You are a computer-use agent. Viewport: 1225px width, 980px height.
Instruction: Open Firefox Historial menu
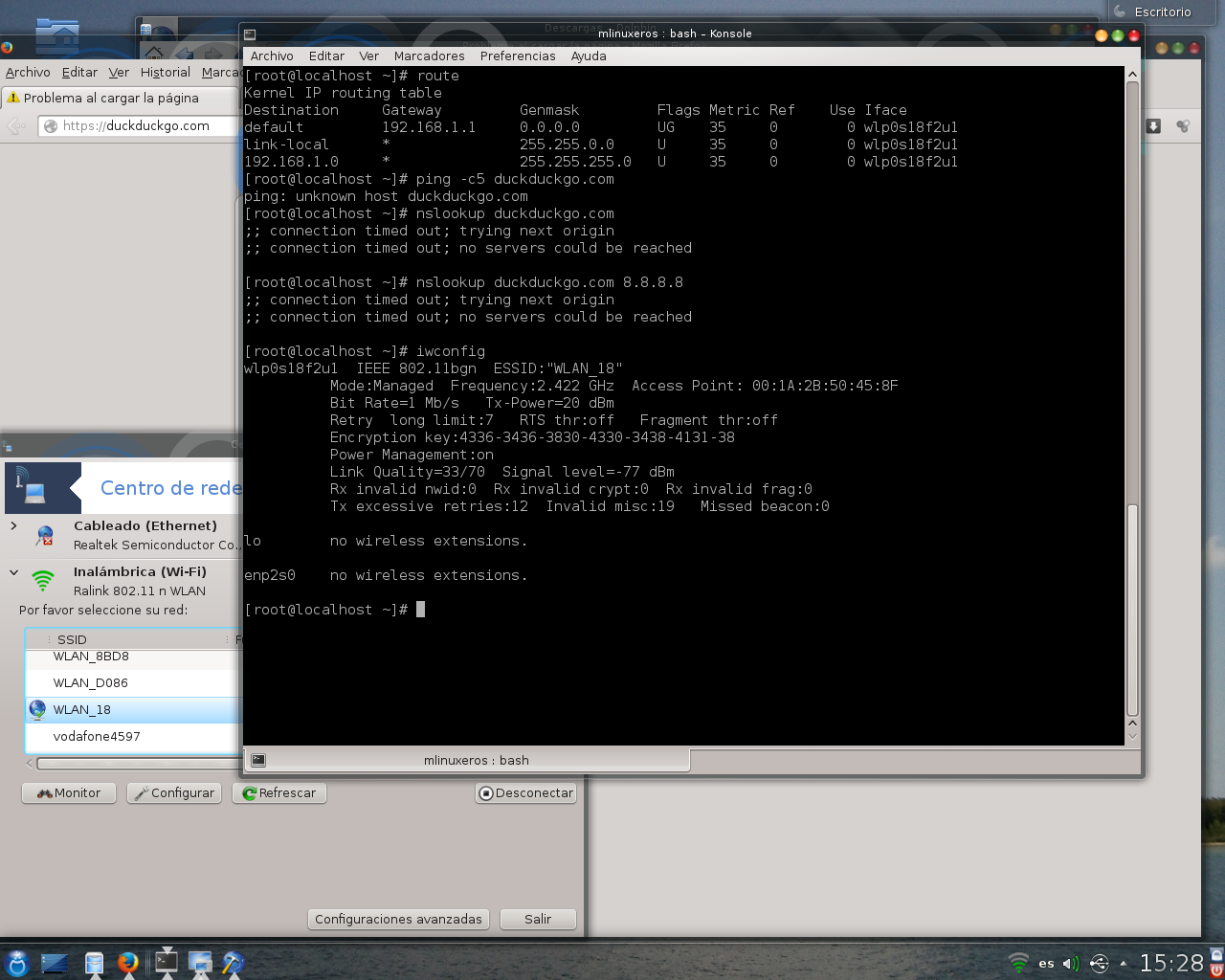165,72
